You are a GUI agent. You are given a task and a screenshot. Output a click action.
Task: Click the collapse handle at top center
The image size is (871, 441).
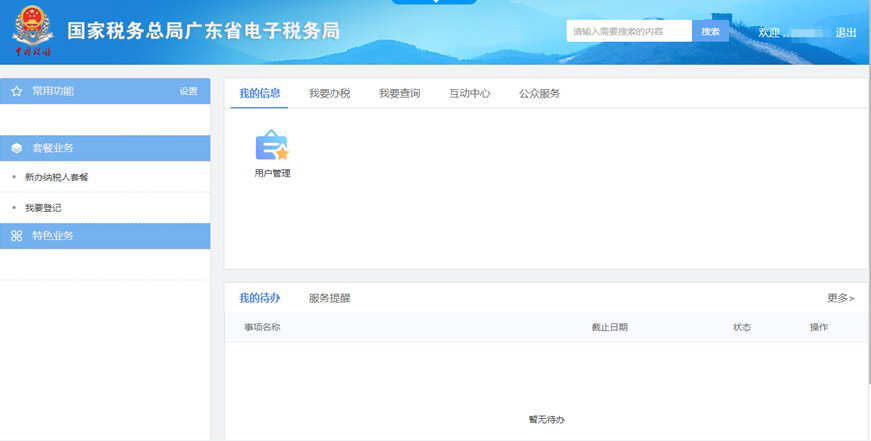pos(434,2)
